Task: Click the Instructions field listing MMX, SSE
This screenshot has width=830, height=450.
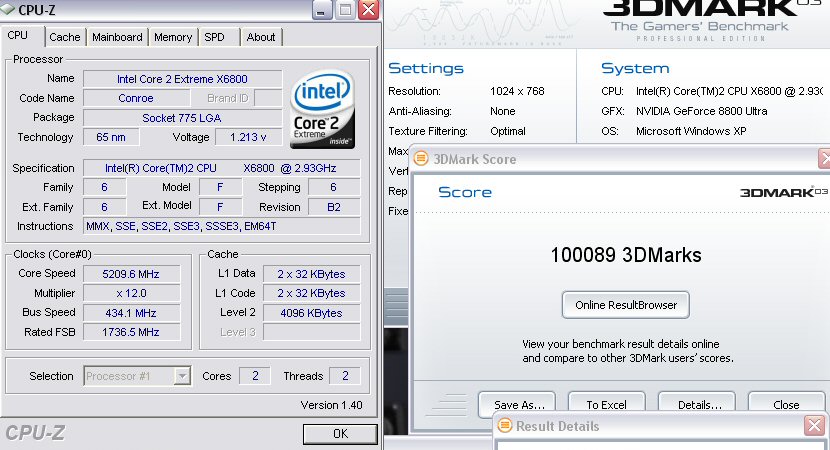Action: [x=221, y=226]
